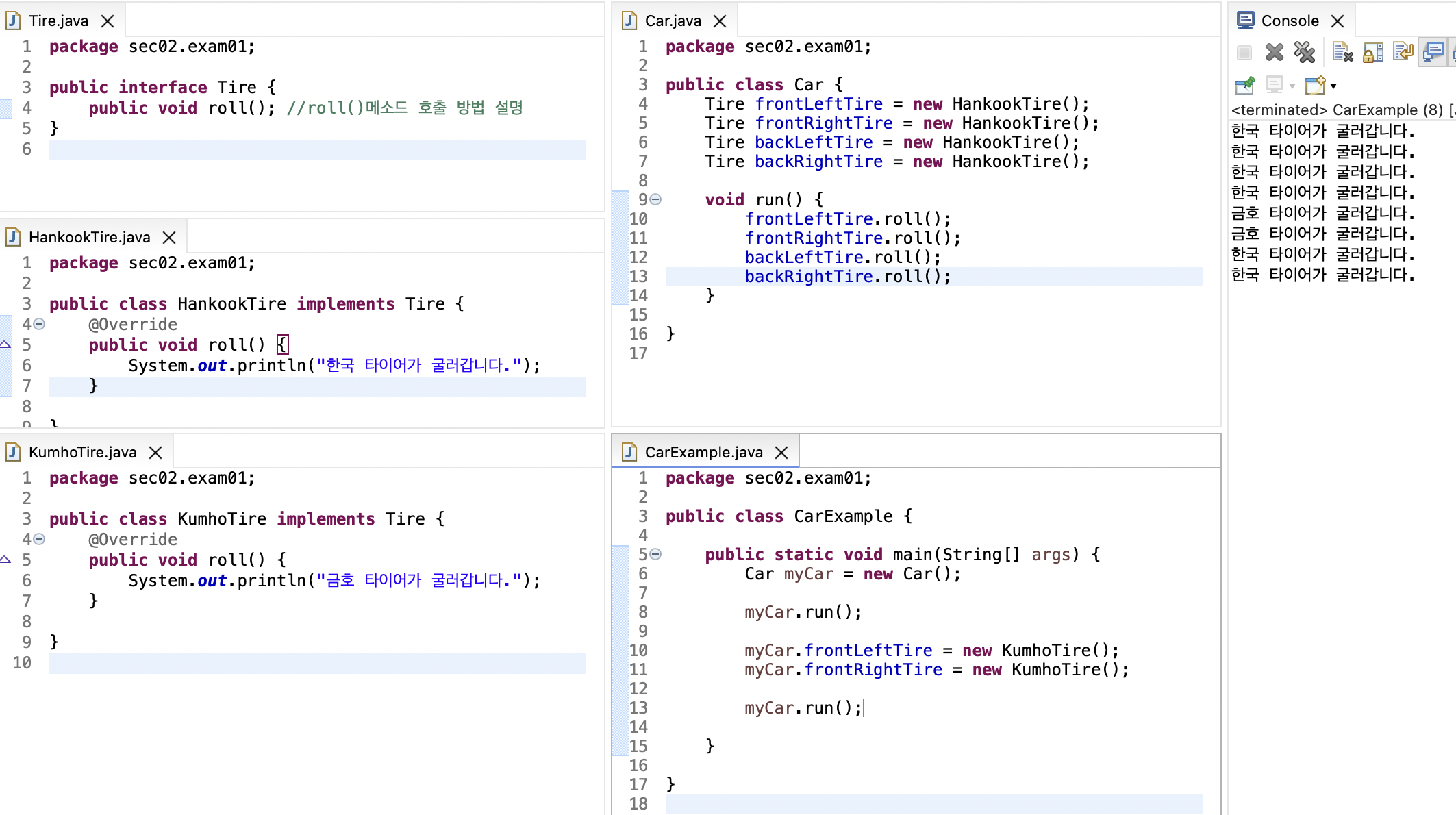Click empty line 10 in KumhoTire.java editor
1456x815 pixels.
(318, 662)
